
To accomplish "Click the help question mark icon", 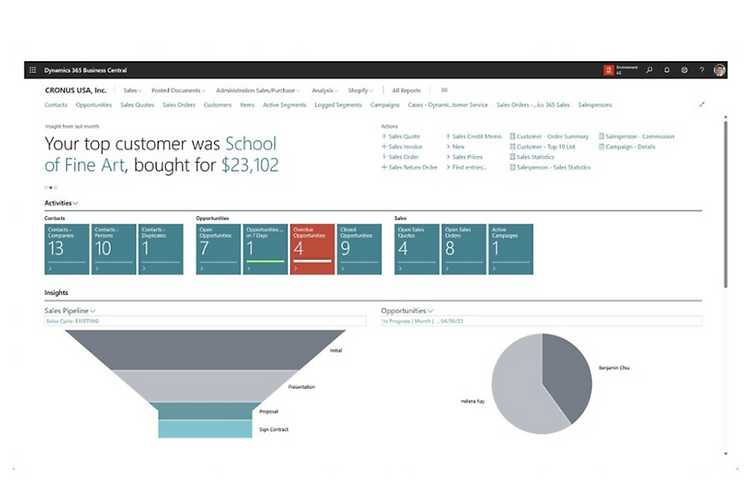I will 702,70.
